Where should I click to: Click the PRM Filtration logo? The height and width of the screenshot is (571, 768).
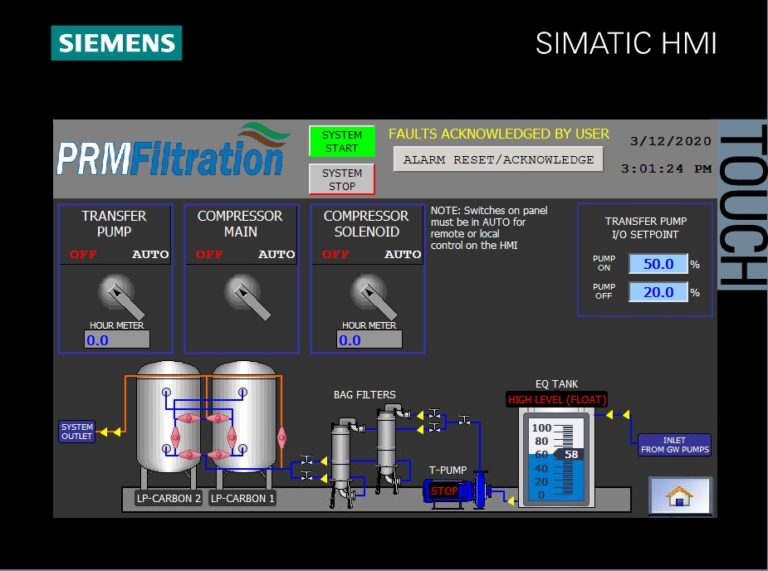point(172,152)
